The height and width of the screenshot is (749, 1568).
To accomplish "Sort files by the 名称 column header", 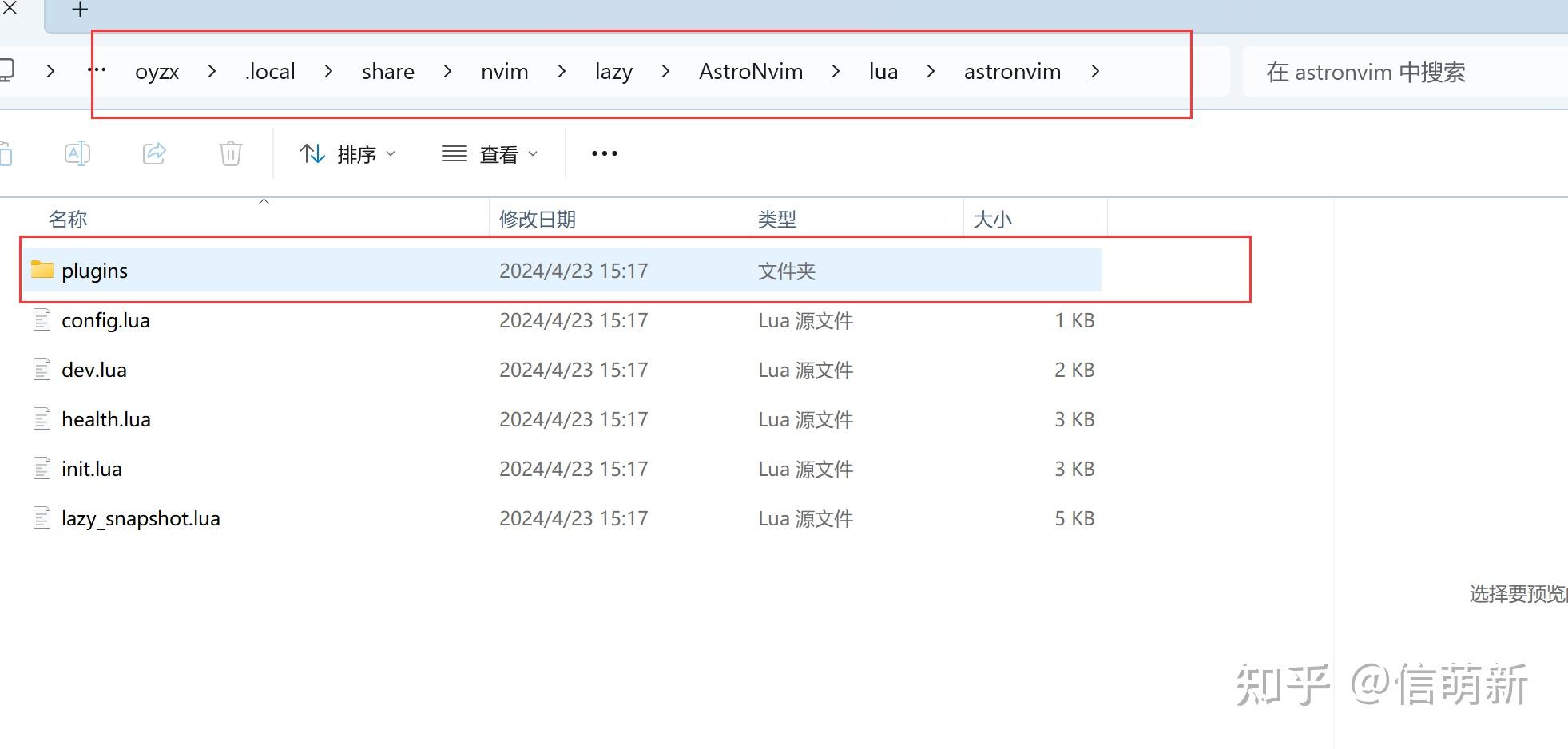I will [68, 218].
